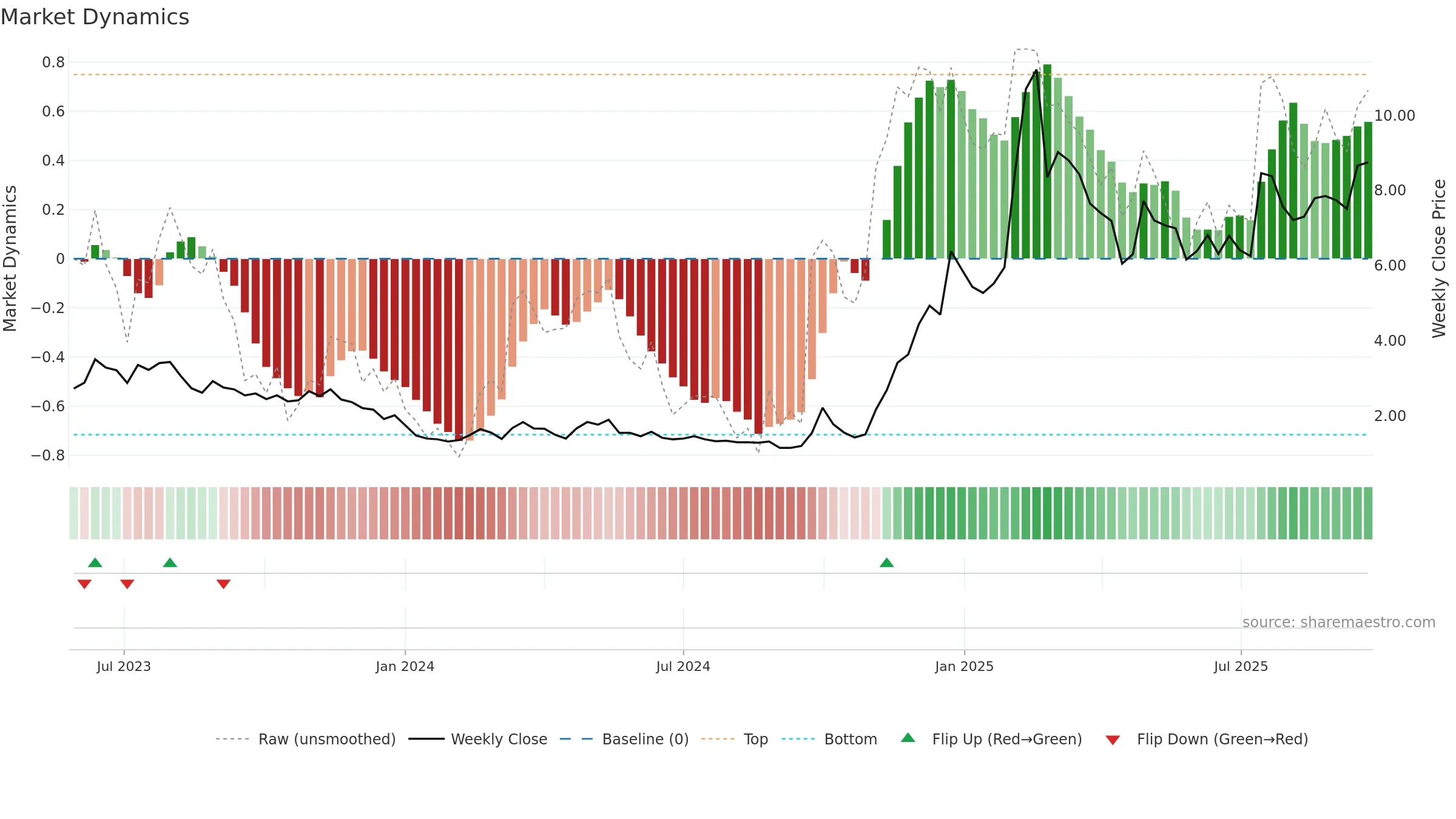Click the Jul 2023 axis label
Image resolution: width=1456 pixels, height=819 pixels.
[x=124, y=666]
